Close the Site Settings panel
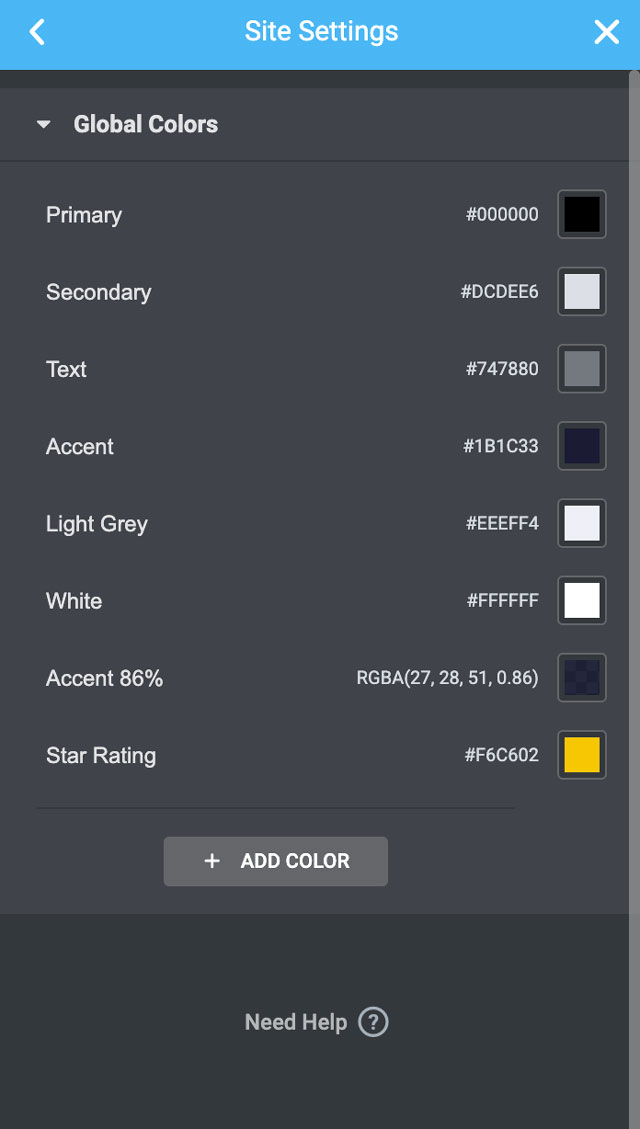 click(x=606, y=32)
